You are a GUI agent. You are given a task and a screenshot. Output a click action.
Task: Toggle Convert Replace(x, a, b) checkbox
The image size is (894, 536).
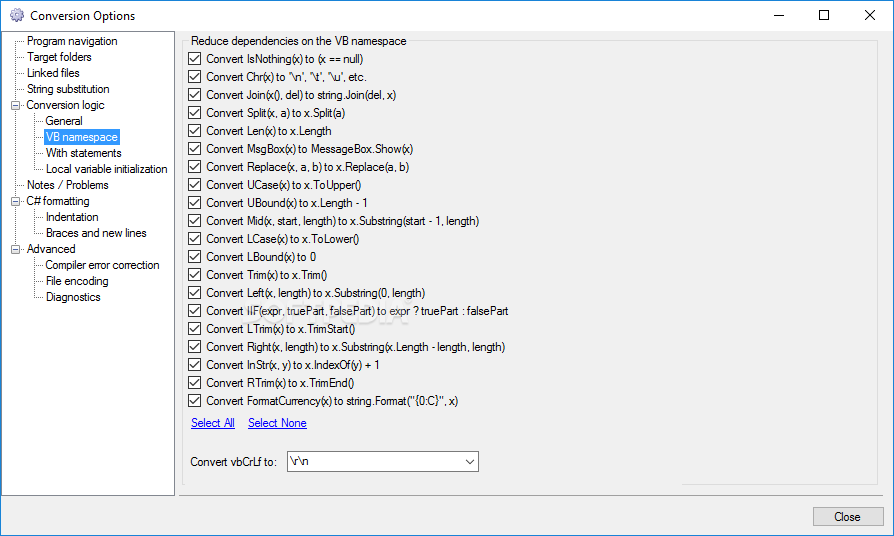point(194,167)
